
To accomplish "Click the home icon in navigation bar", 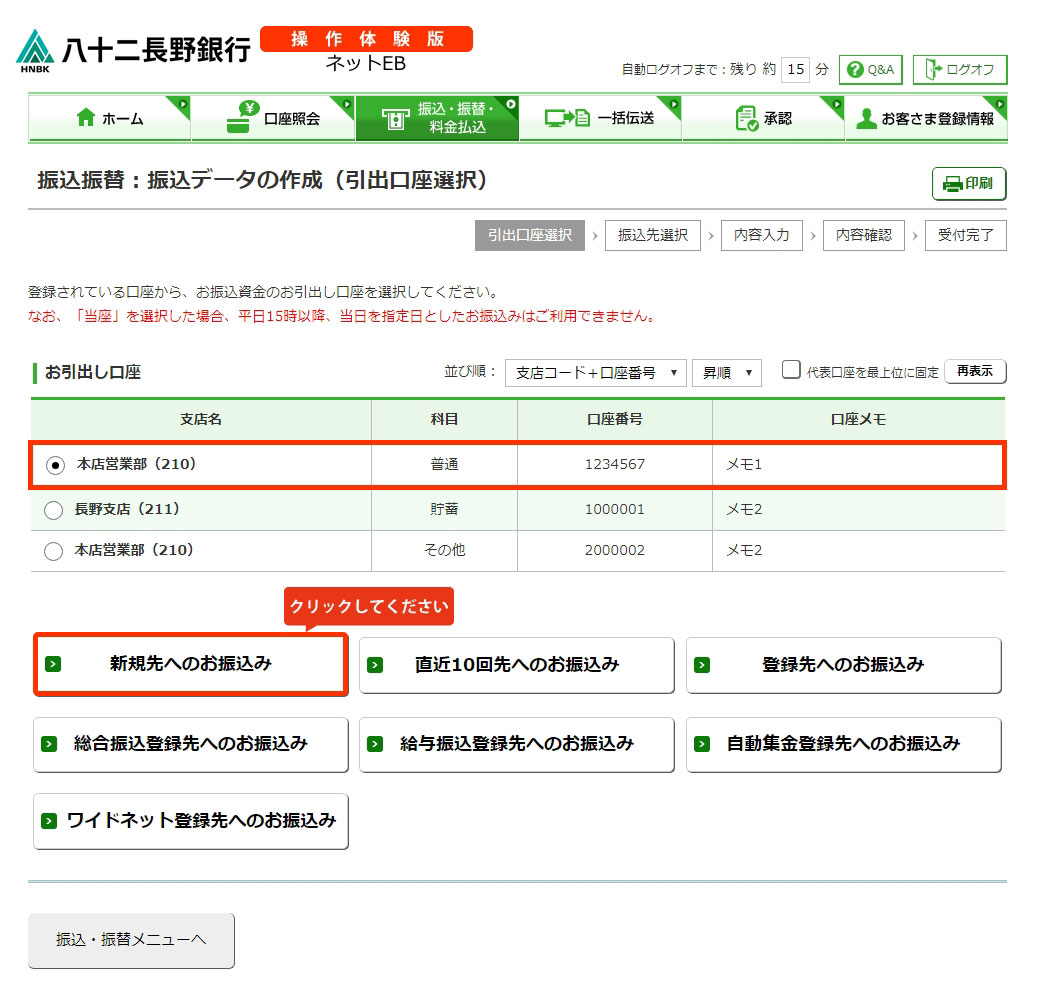I will (x=86, y=118).
